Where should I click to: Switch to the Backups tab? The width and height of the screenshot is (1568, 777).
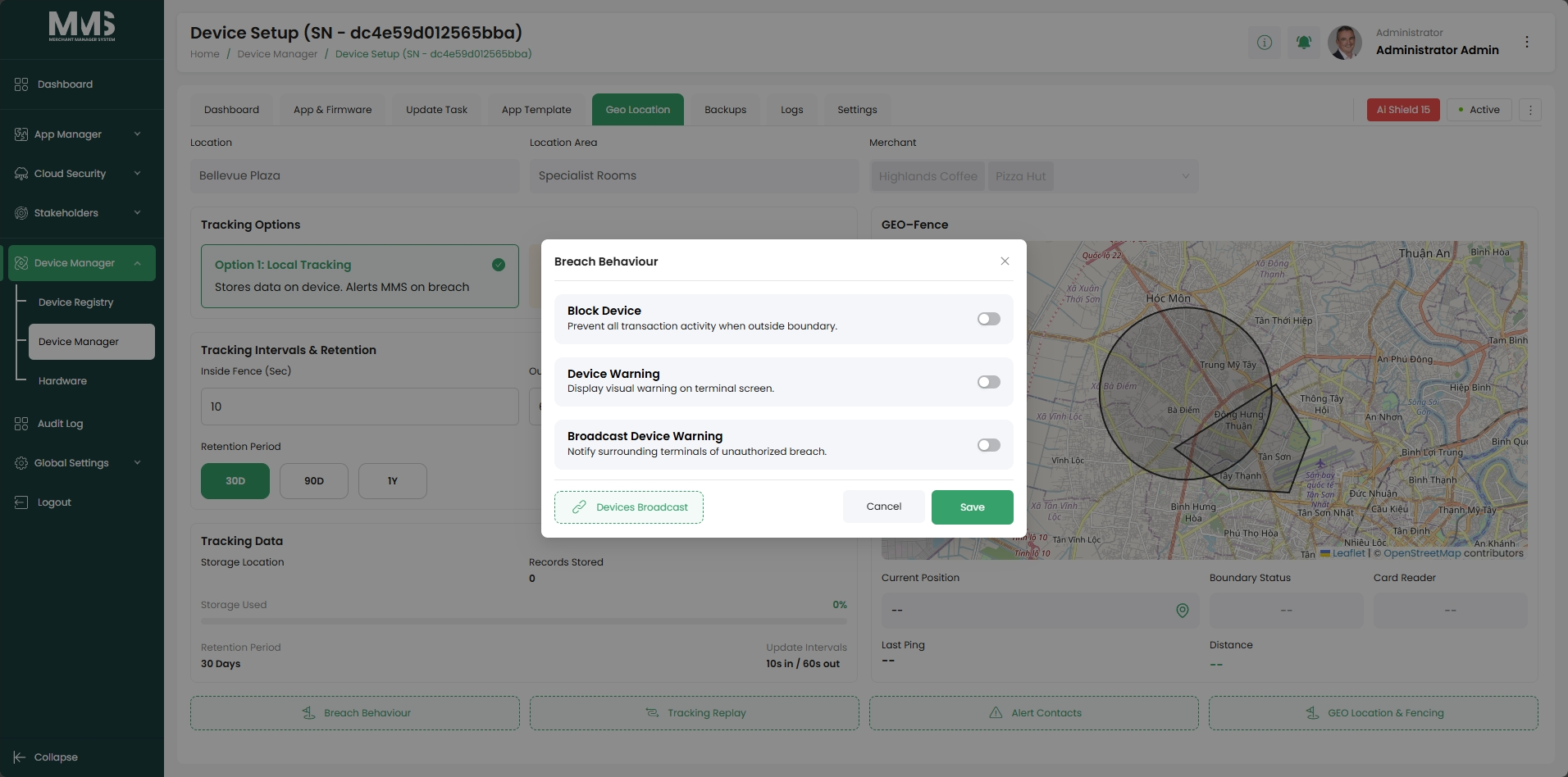[x=726, y=110]
